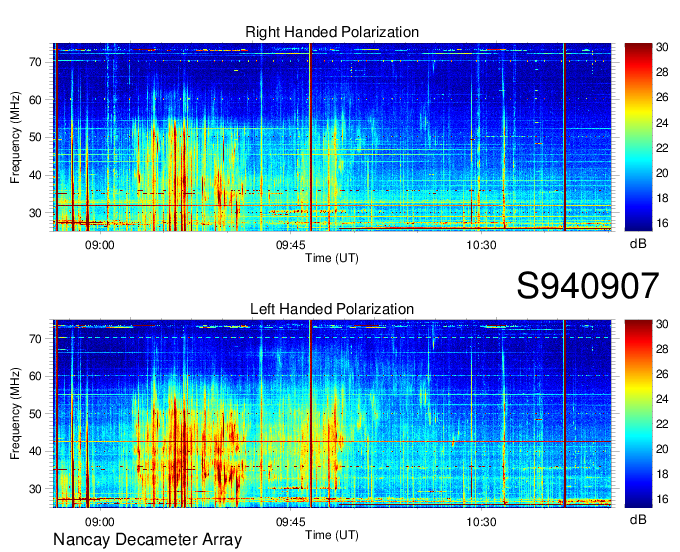Click the 09:00 time tick on bottom plot

click(x=100, y=522)
